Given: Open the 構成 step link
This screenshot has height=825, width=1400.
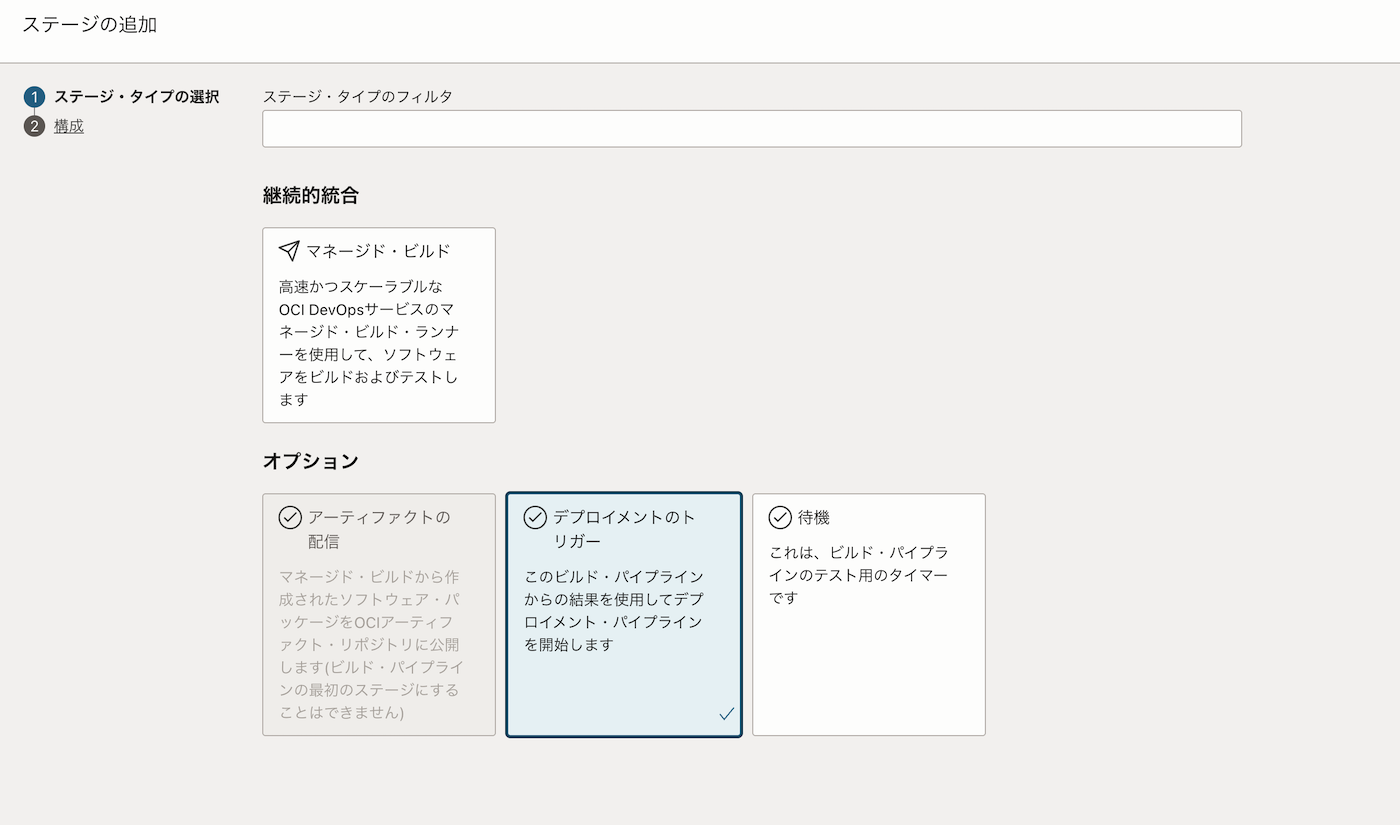Looking at the screenshot, I should pyautogui.click(x=69, y=126).
